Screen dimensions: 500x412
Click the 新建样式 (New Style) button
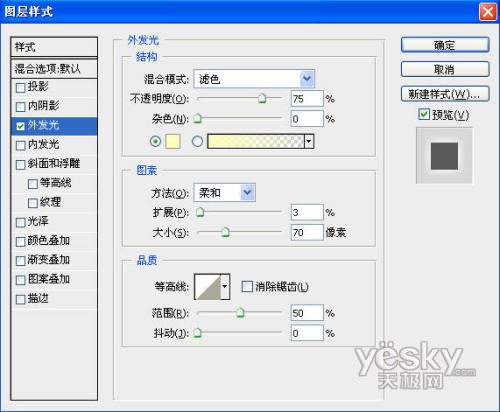445,94
